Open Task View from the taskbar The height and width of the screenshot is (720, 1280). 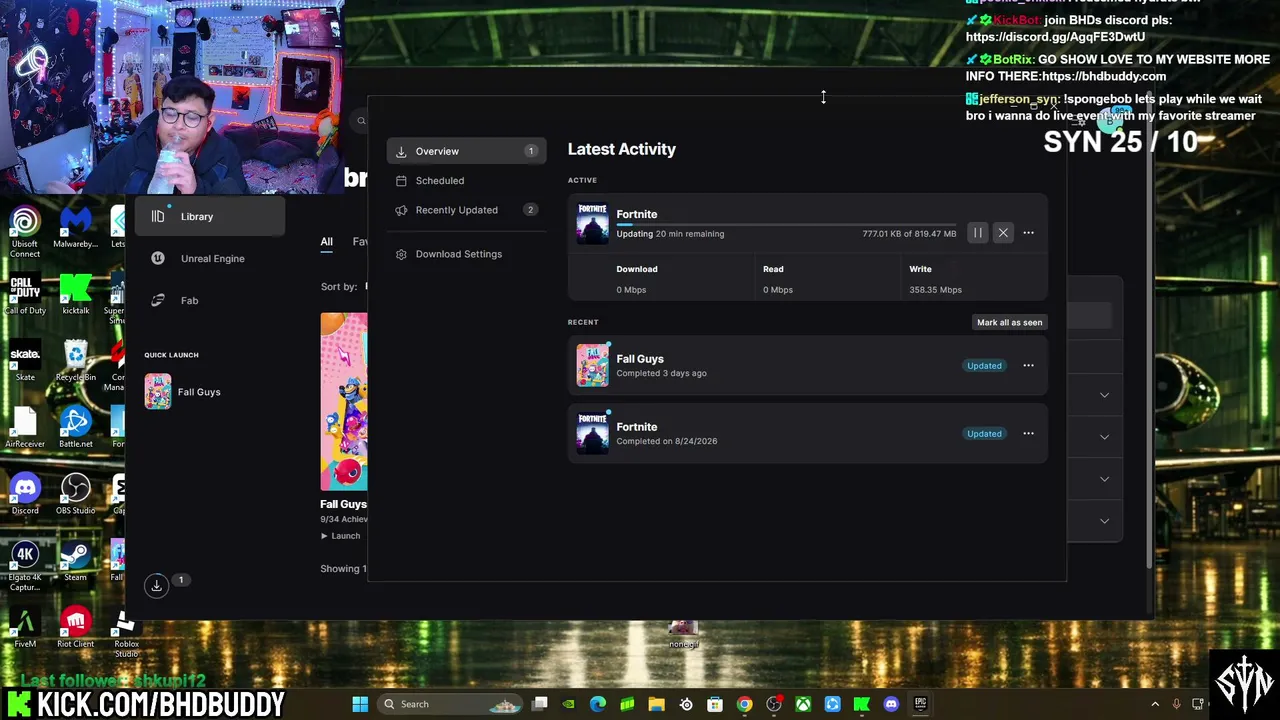click(540, 704)
